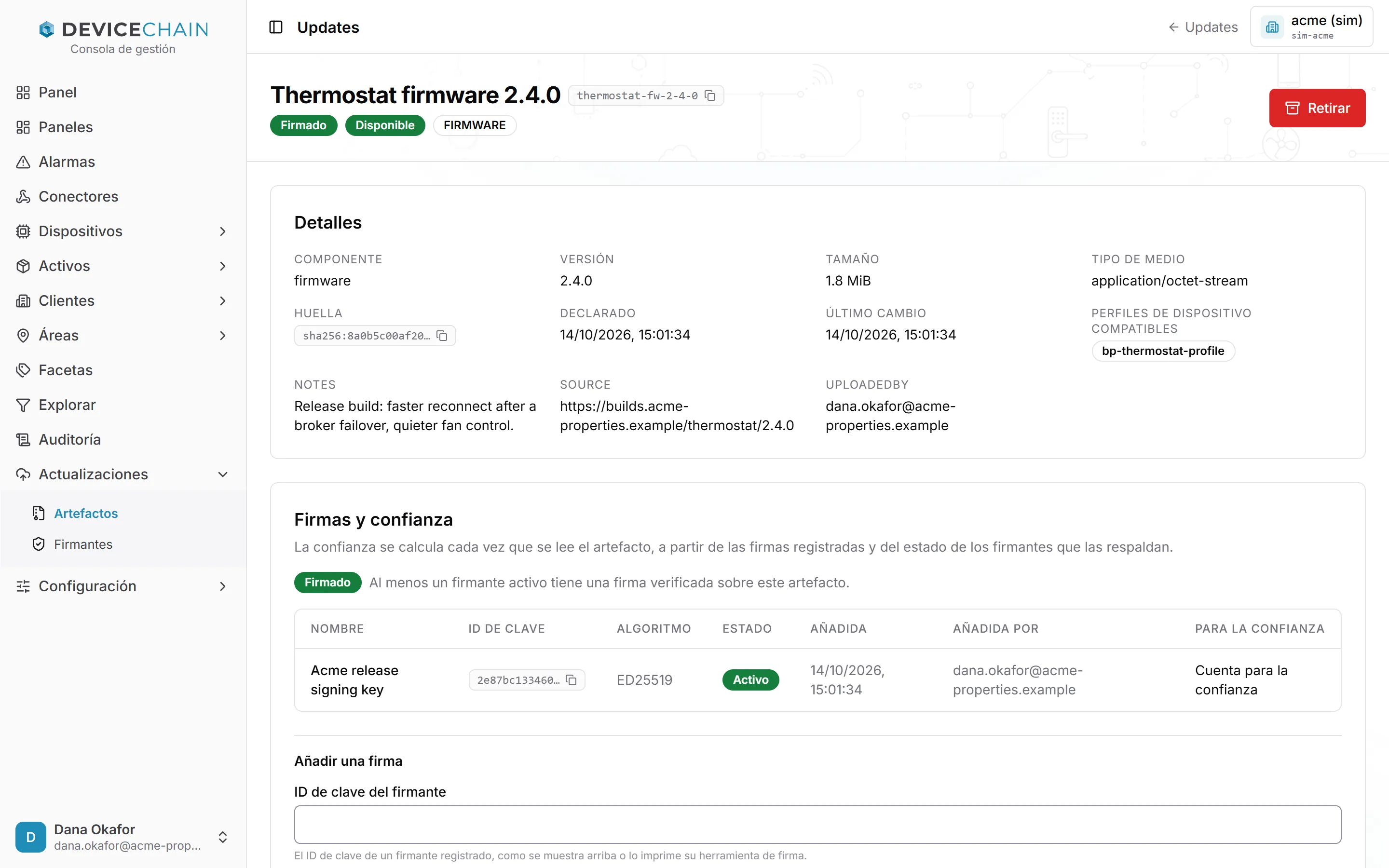Open the Facetas menu item

point(123,370)
